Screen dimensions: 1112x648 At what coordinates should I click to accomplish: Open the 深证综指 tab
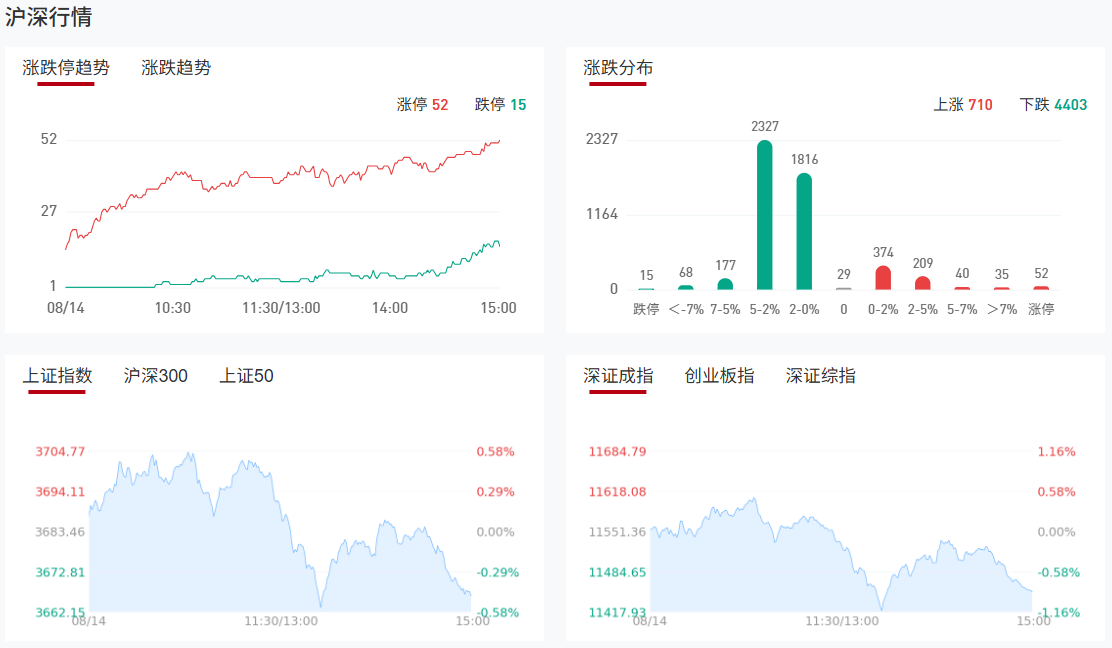pos(820,376)
